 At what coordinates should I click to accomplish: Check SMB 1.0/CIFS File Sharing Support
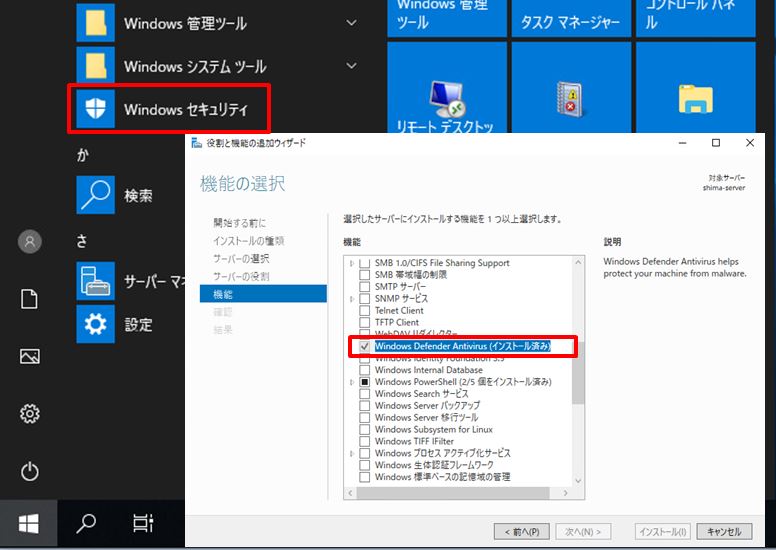(x=364, y=263)
